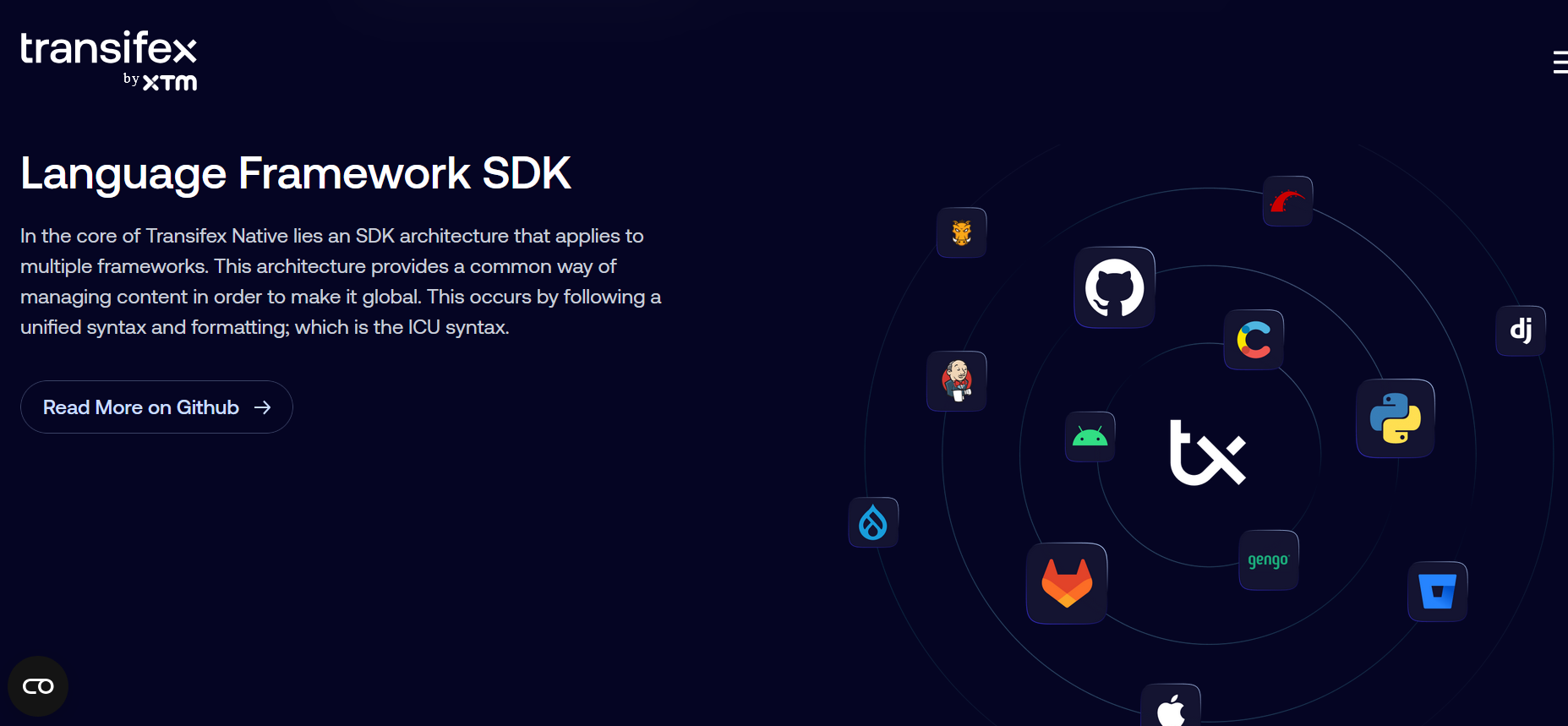The image size is (1568, 726).
Task: Click the "Language Framework SDK" heading
Action: [296, 173]
